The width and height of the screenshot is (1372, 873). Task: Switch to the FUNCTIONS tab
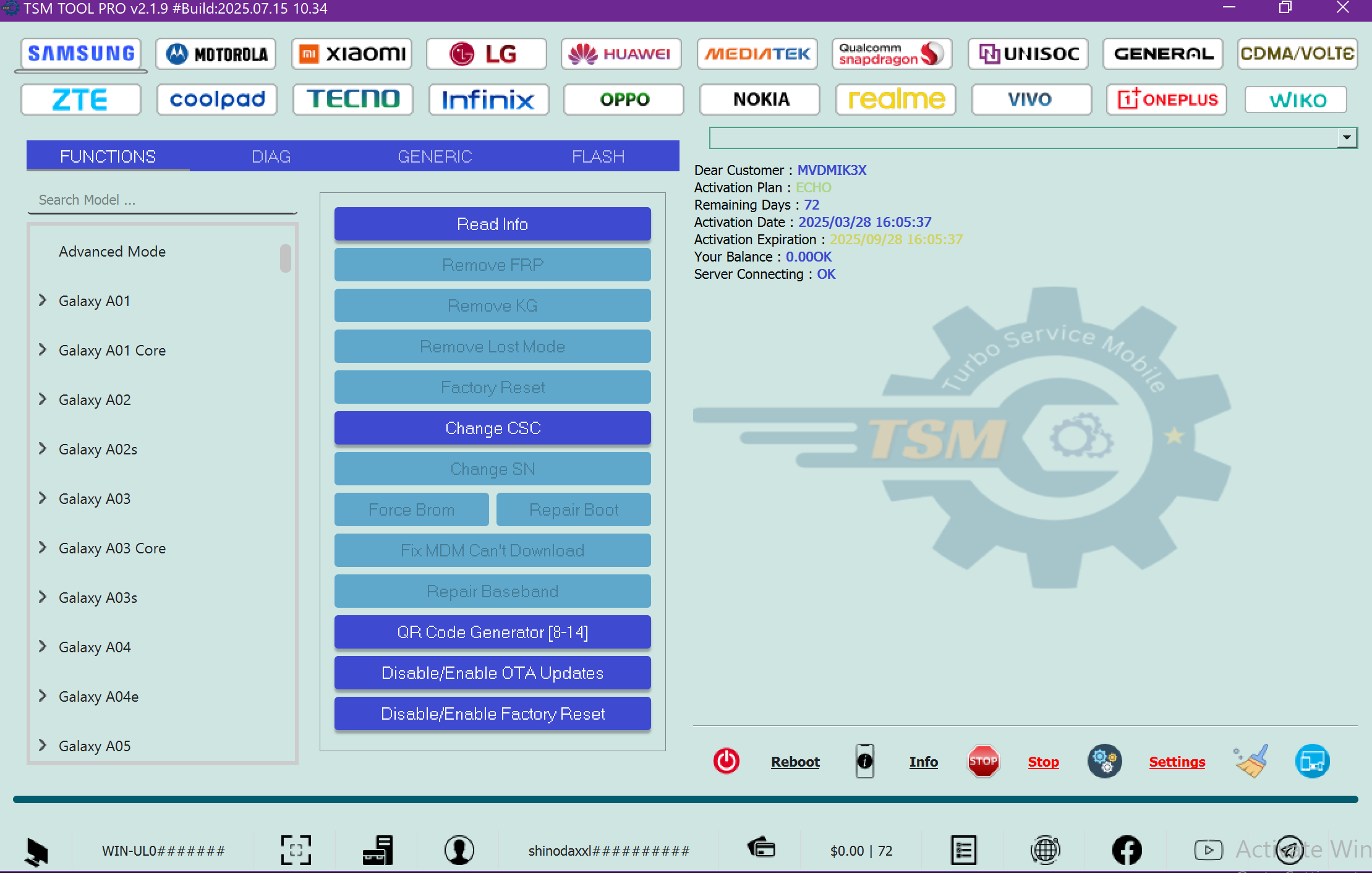tap(108, 156)
